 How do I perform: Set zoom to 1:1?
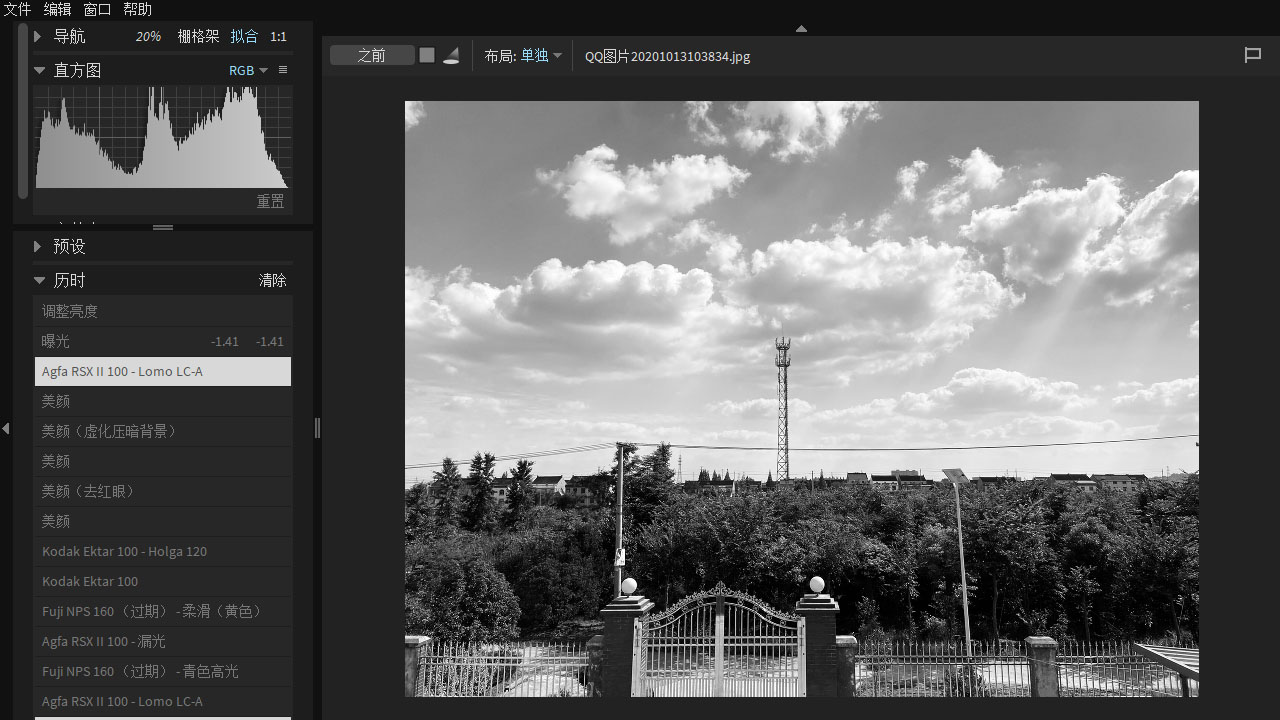point(278,36)
